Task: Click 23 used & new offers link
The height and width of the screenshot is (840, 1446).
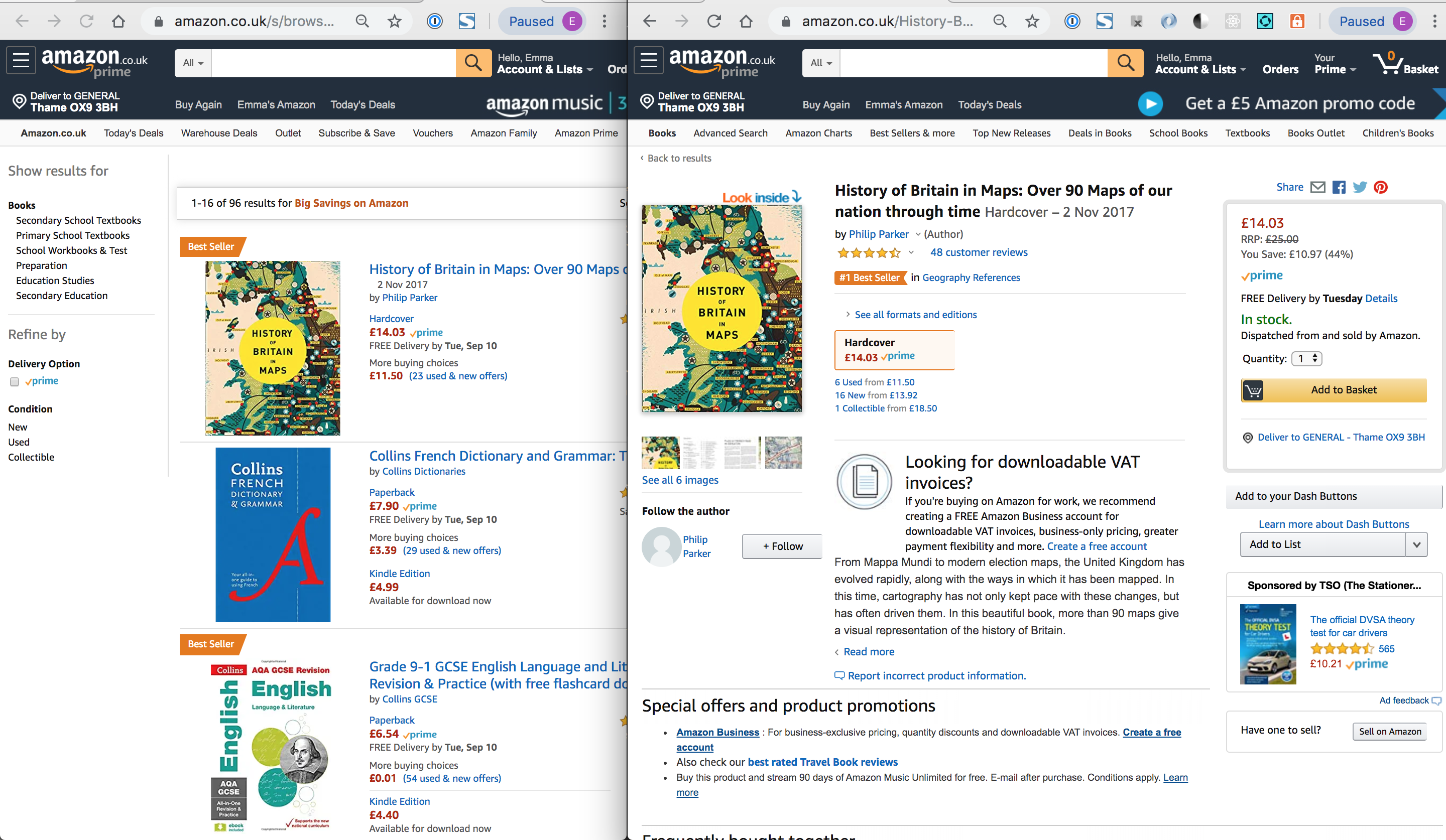Action: pyautogui.click(x=458, y=376)
